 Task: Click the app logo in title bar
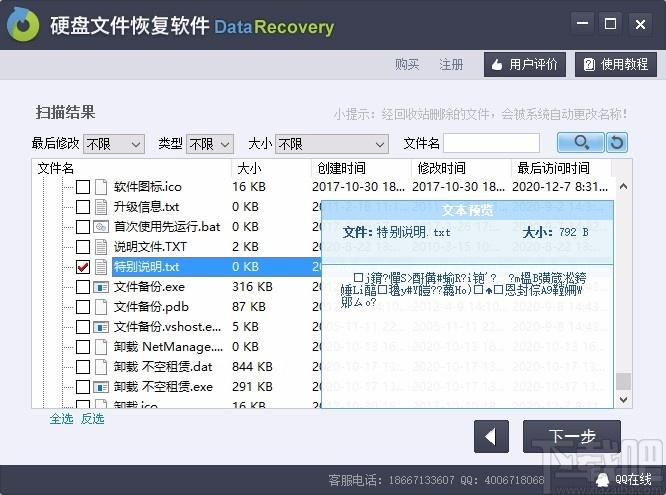coord(23,25)
